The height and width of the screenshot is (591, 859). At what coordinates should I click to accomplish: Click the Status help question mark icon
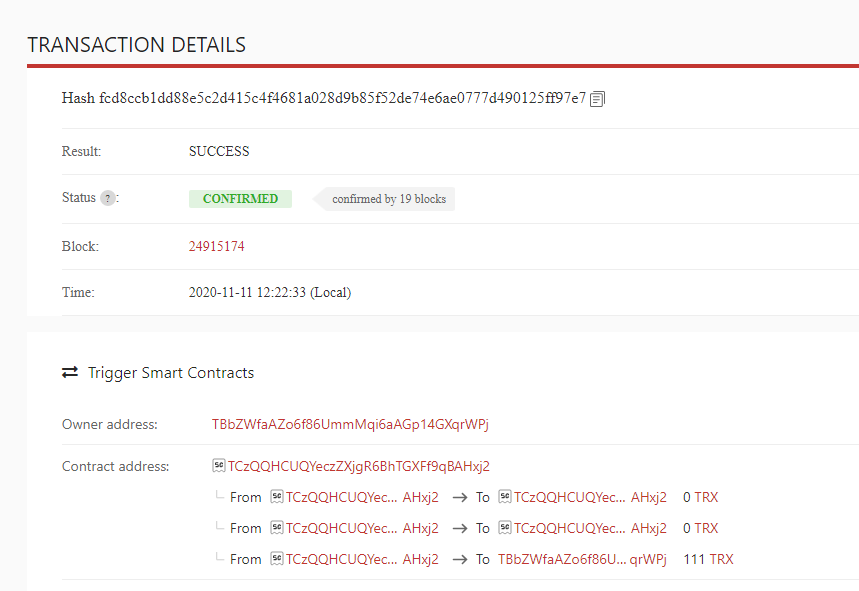click(x=108, y=199)
